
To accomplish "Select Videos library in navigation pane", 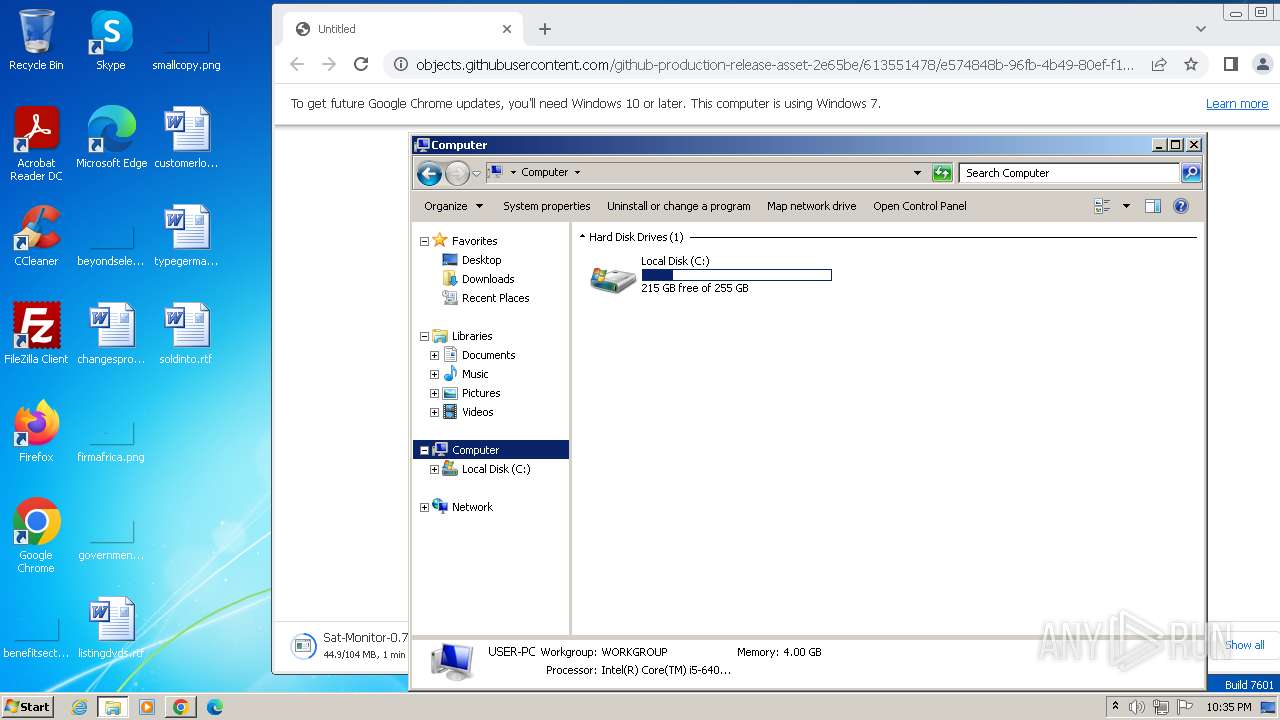I will (477, 412).
